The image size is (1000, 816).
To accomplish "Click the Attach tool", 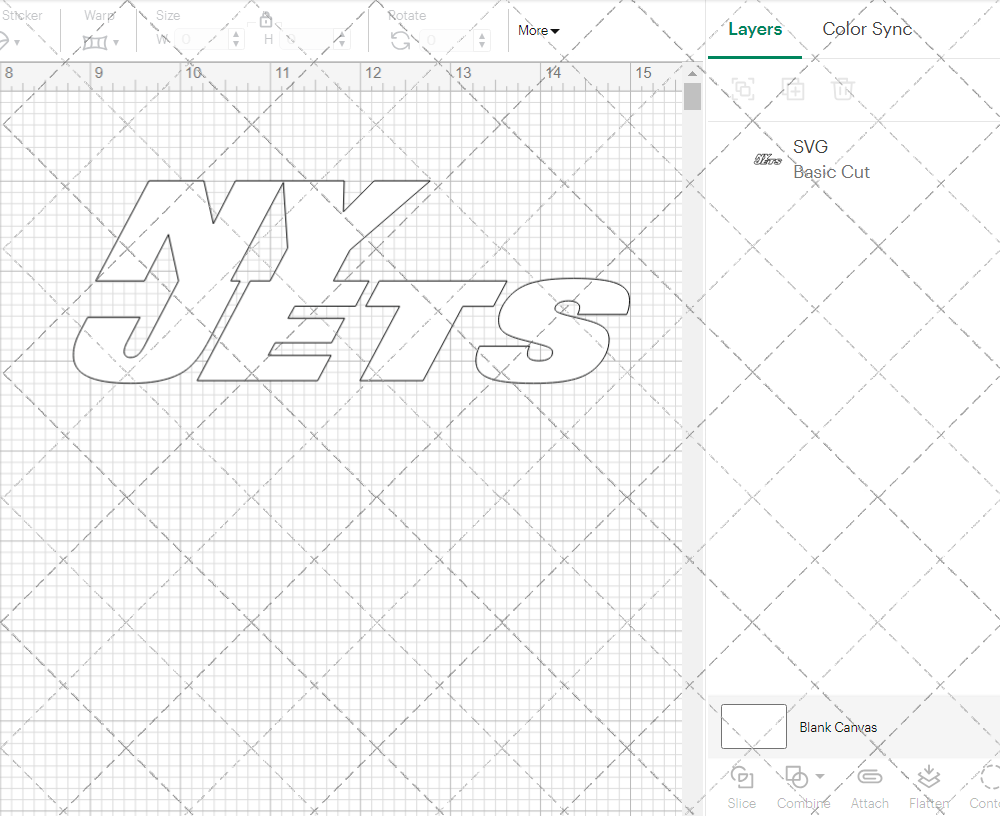I will coord(869,788).
